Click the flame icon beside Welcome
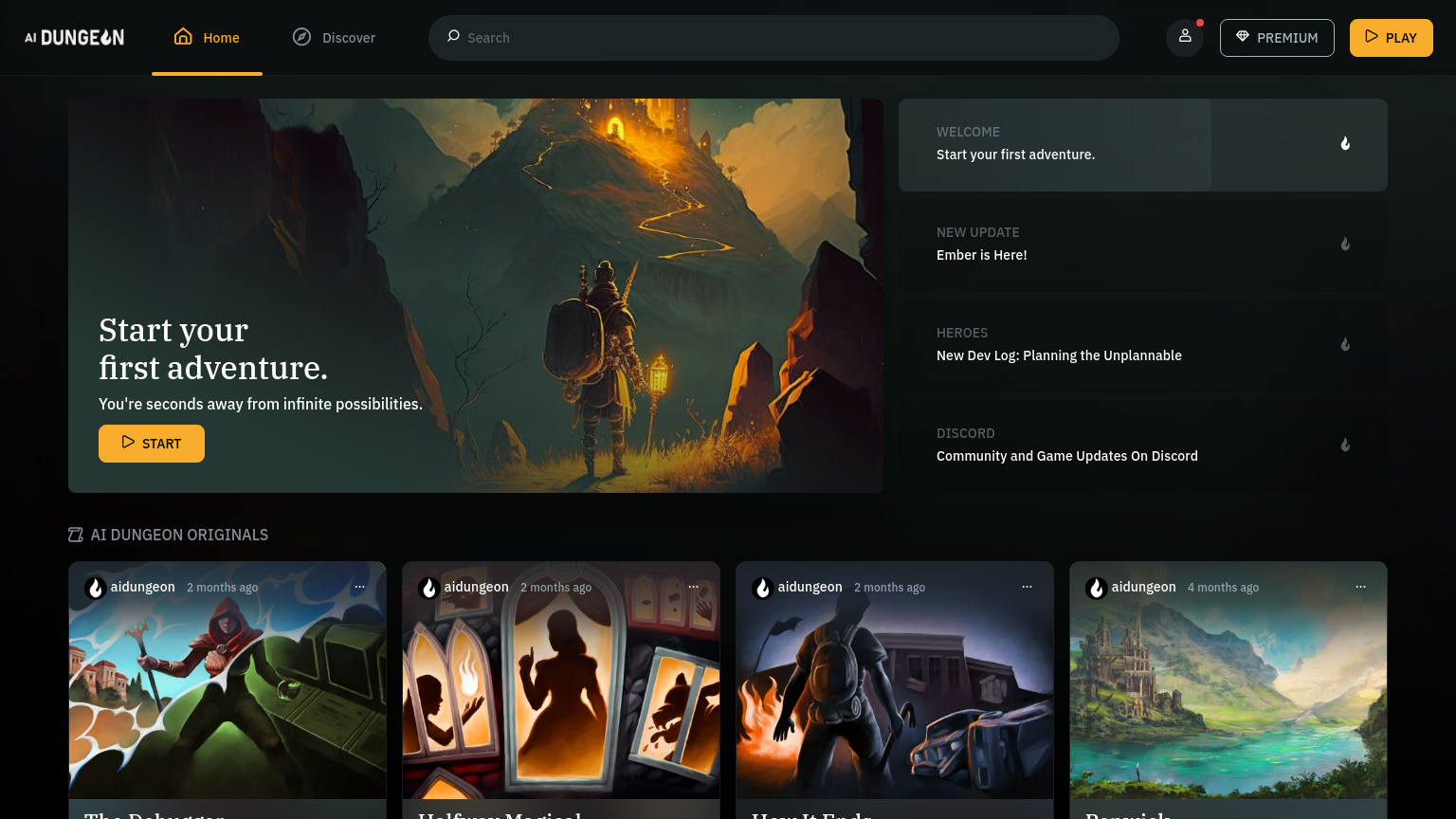 click(x=1344, y=144)
